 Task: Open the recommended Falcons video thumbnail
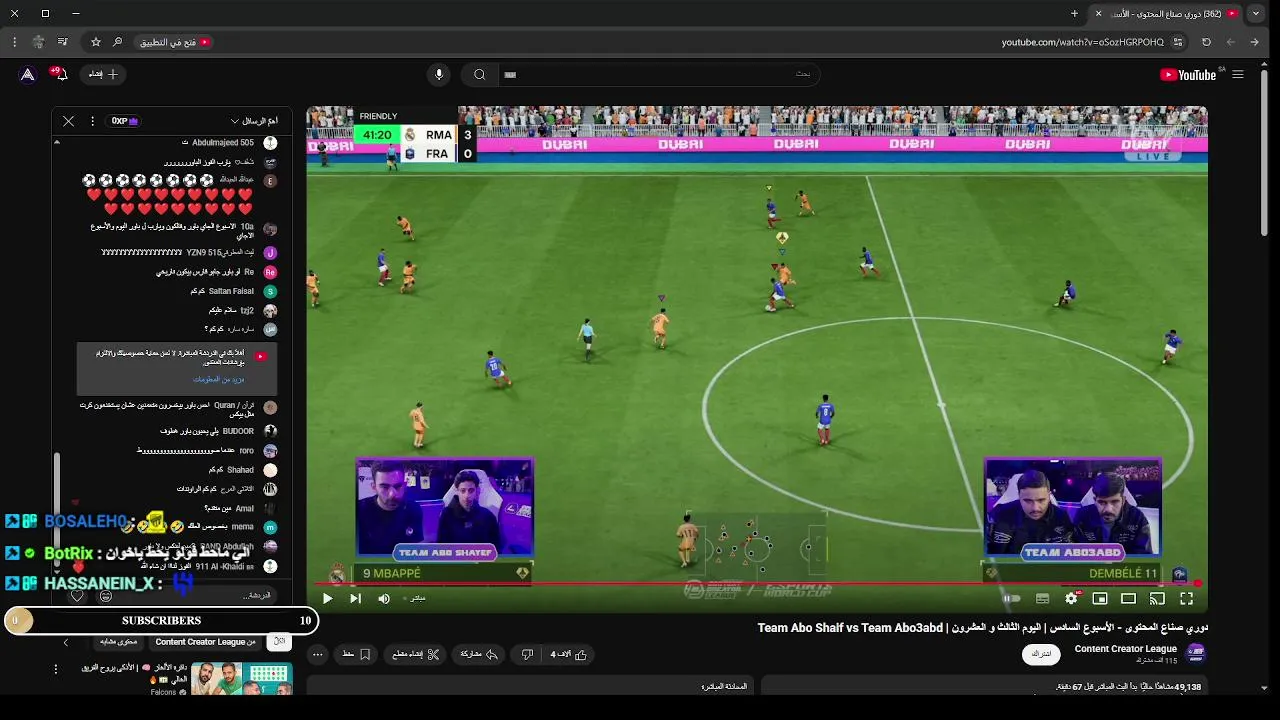(240, 679)
